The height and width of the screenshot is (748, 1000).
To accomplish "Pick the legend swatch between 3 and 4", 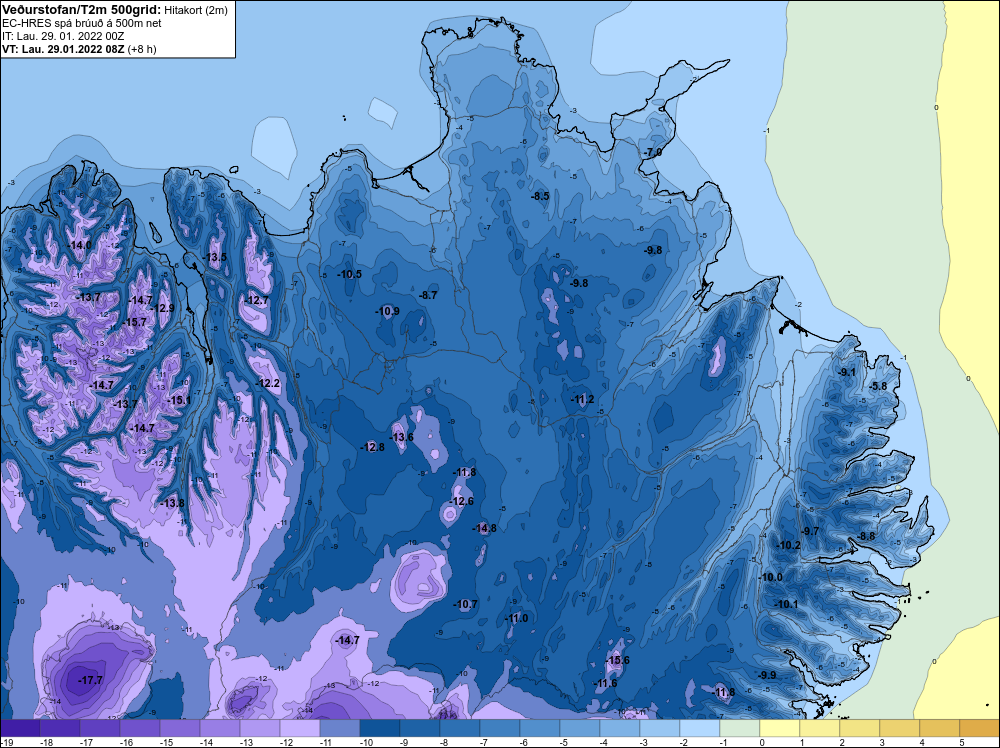I will click(899, 728).
